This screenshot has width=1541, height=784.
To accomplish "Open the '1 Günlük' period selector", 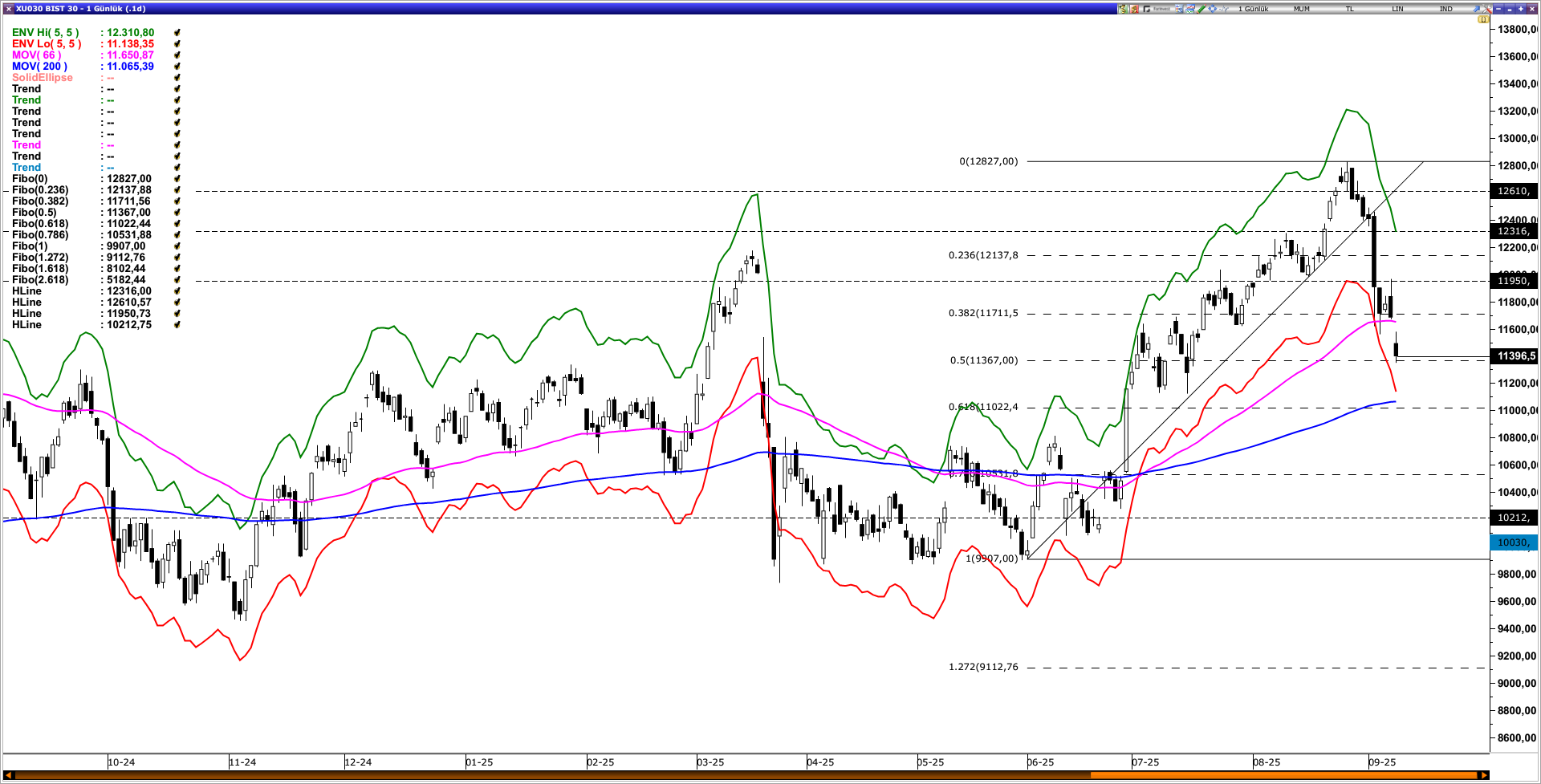I will click(x=1253, y=9).
